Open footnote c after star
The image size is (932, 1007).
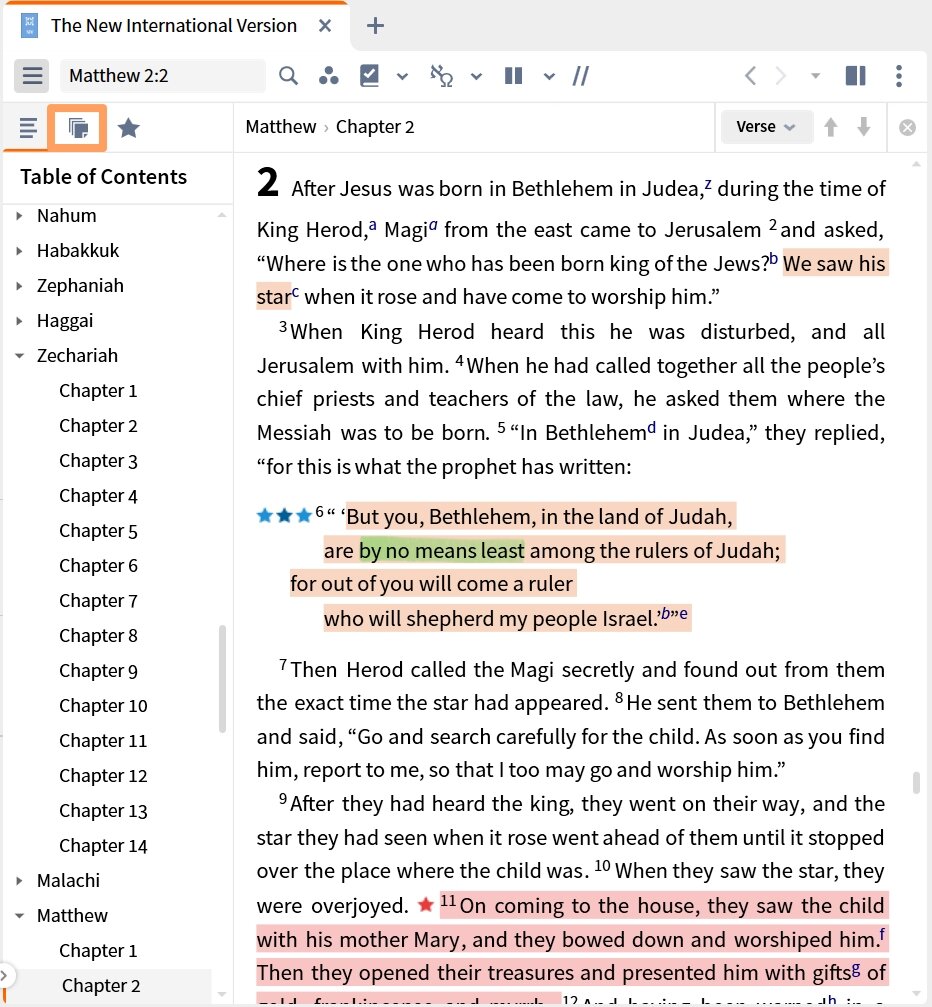pyautogui.click(x=295, y=292)
